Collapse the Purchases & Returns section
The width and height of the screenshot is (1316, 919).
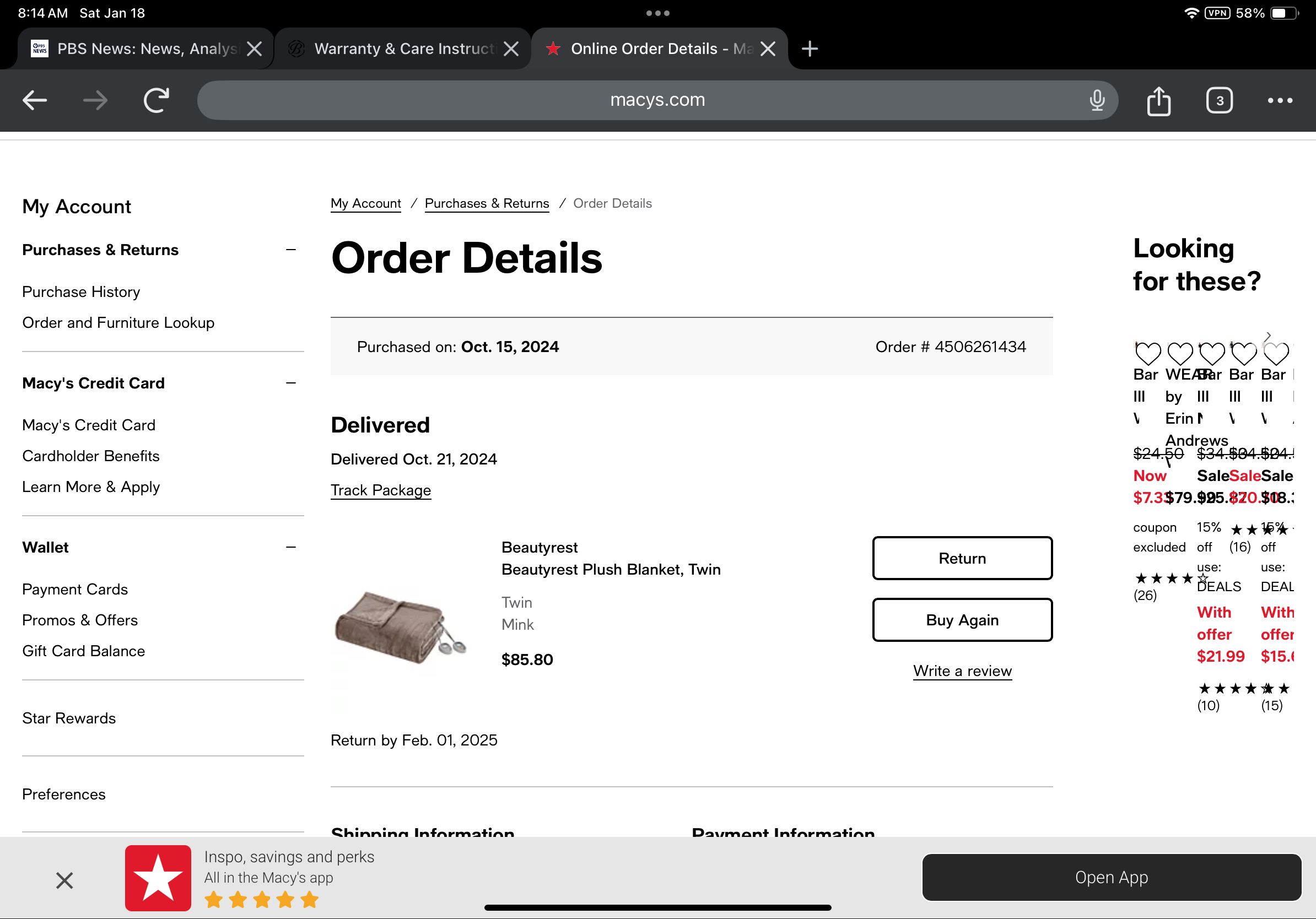(x=290, y=250)
